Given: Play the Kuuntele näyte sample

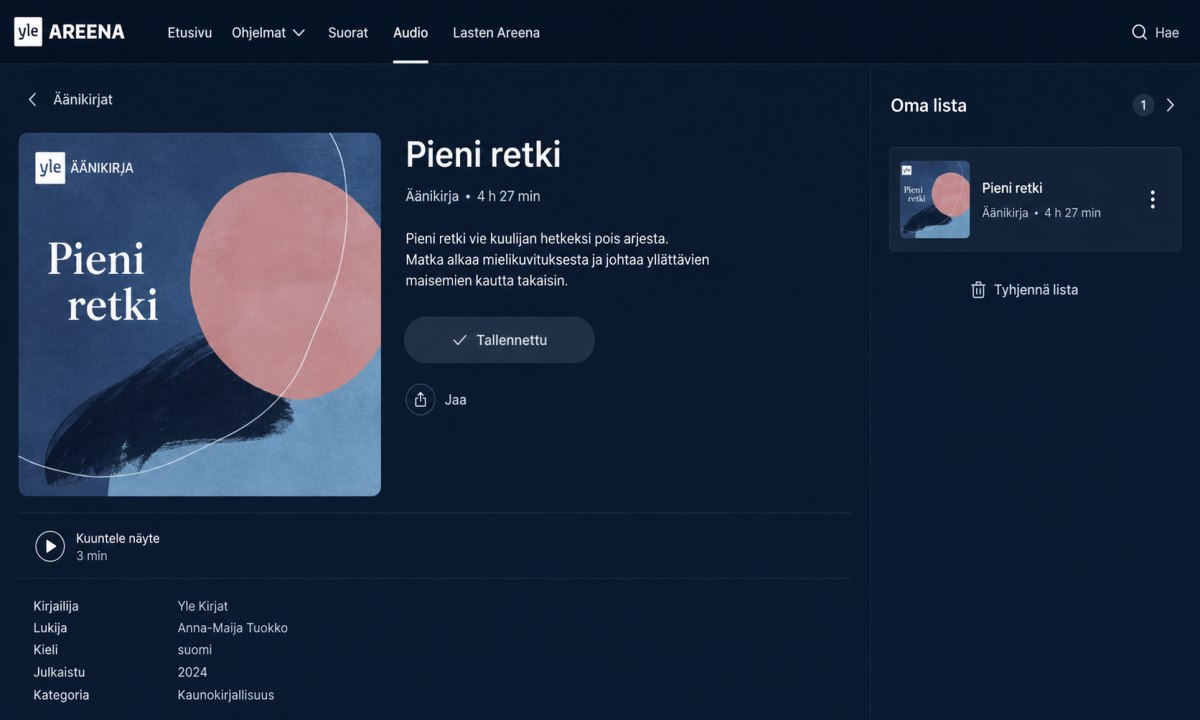Looking at the screenshot, I should click(50, 546).
